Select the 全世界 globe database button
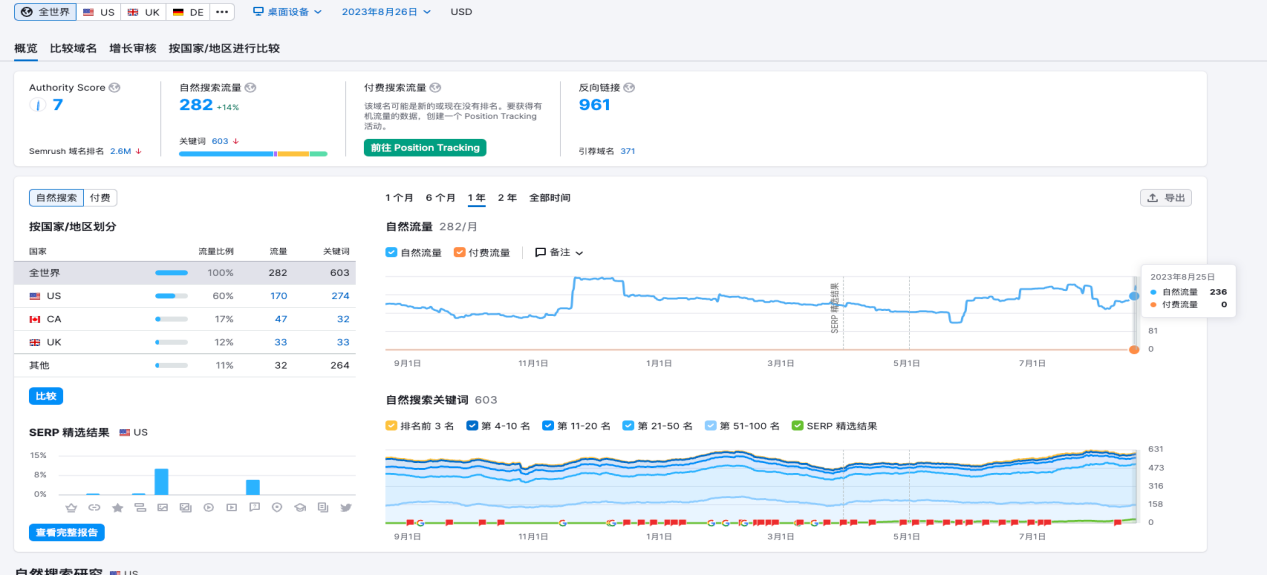This screenshot has width=1267, height=575. pos(44,12)
